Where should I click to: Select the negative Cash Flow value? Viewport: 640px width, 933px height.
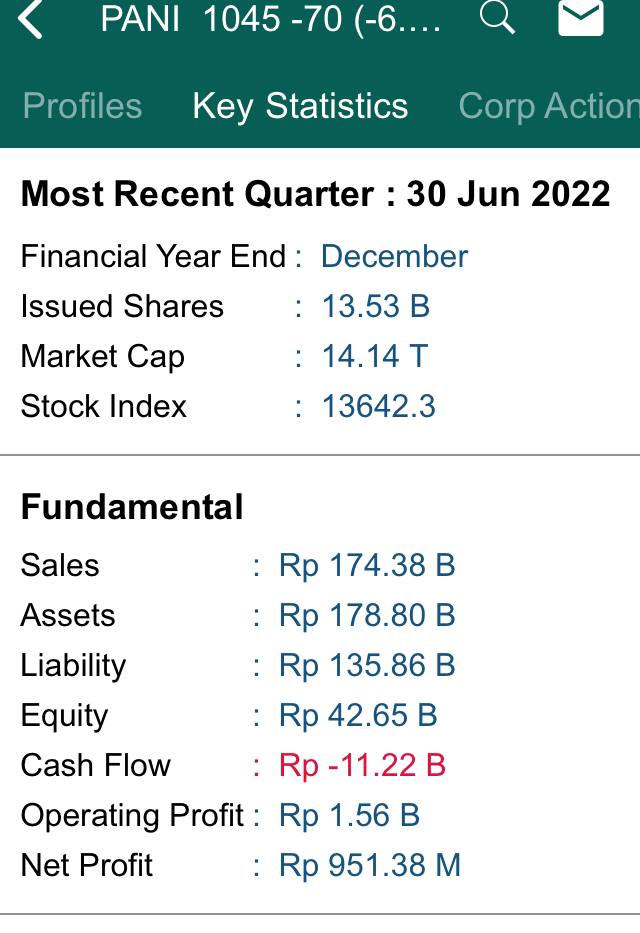click(363, 765)
